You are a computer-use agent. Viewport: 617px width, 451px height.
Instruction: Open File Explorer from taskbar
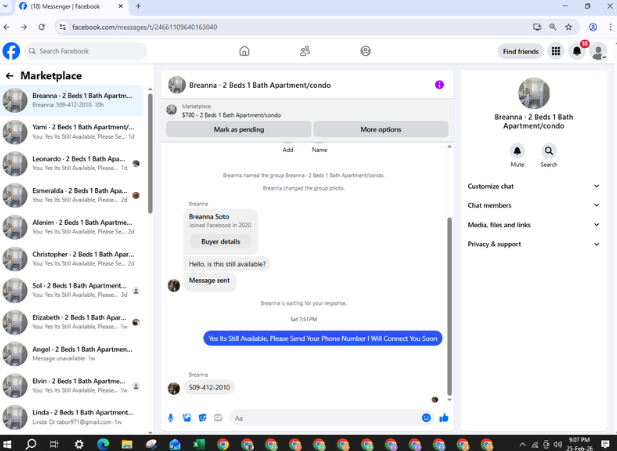(127, 444)
